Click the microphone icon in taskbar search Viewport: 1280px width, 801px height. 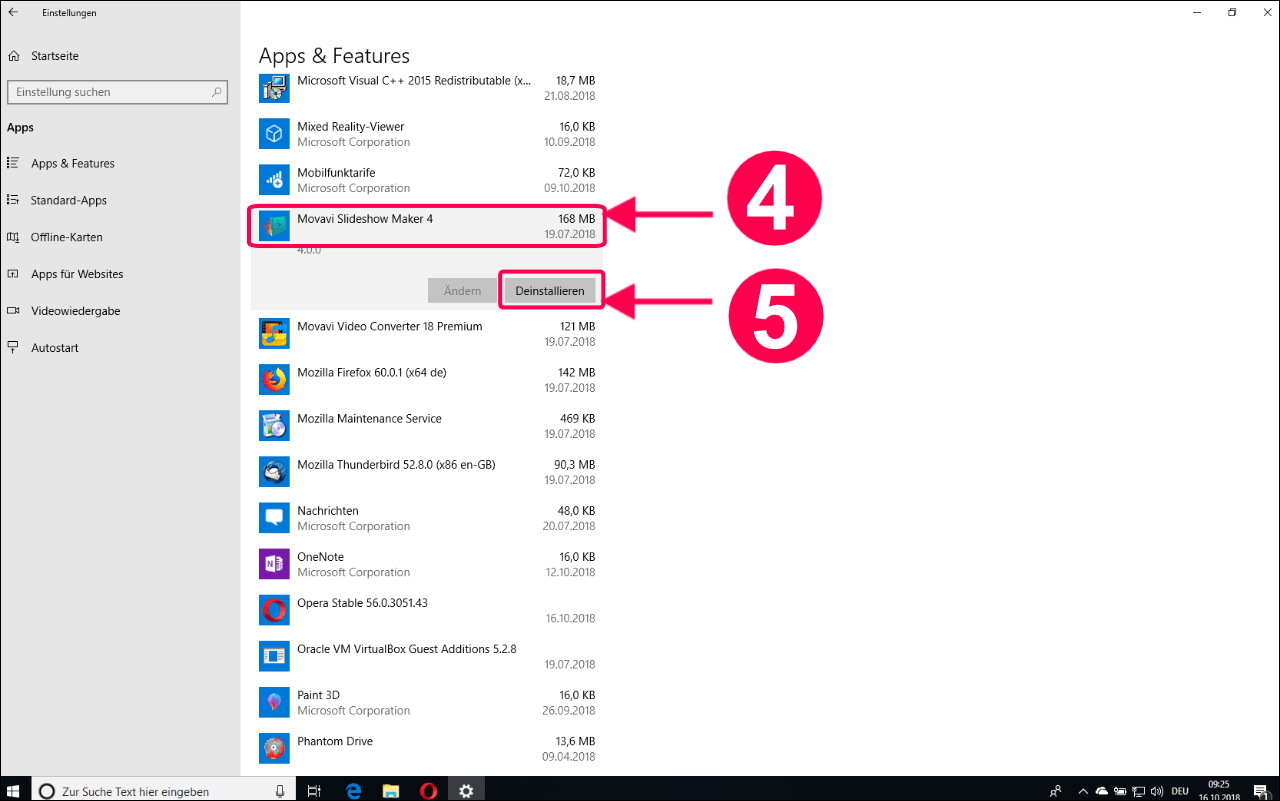click(280, 791)
